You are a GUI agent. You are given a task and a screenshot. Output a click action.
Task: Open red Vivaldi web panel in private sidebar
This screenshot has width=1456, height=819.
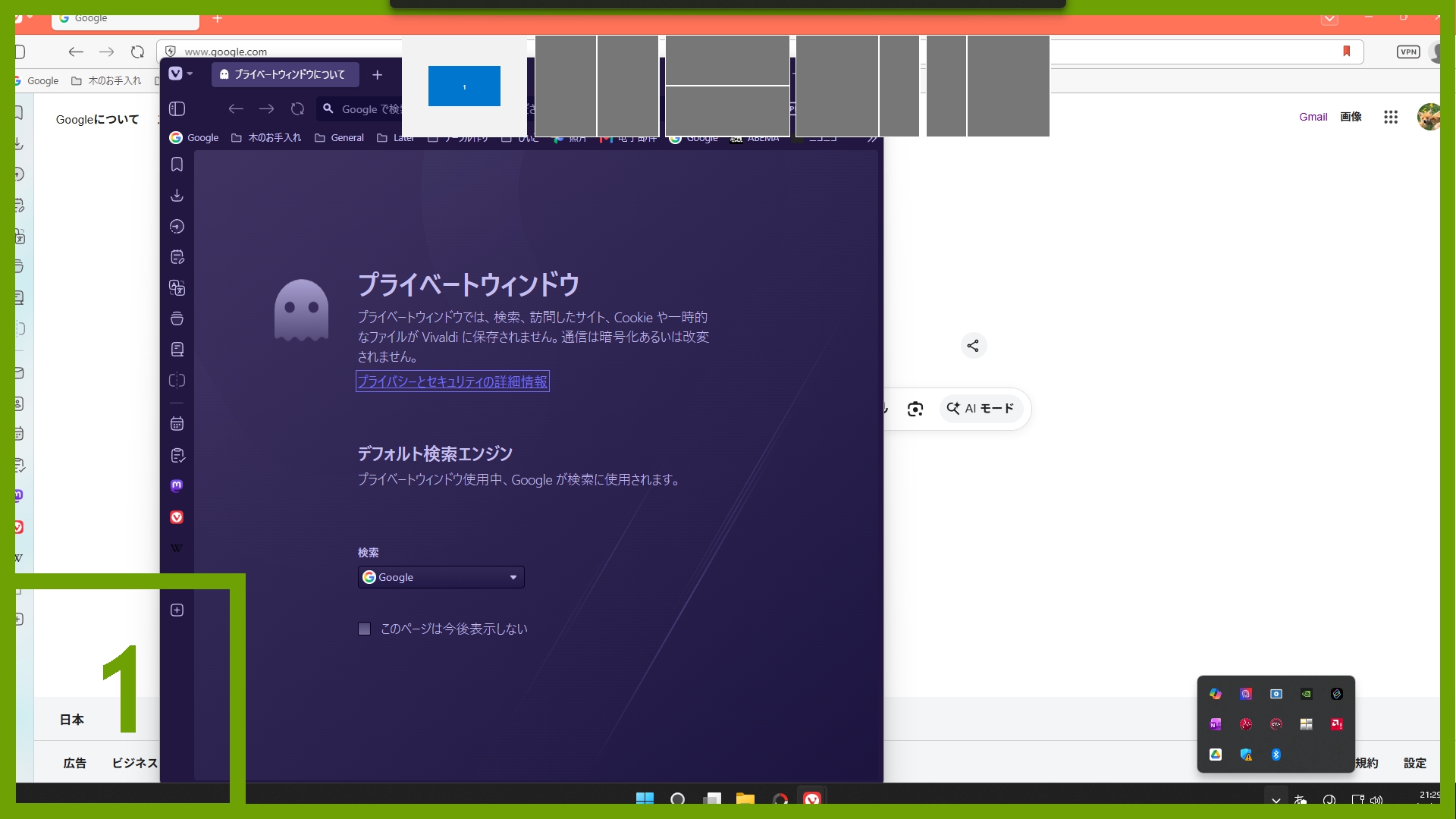coord(177,517)
